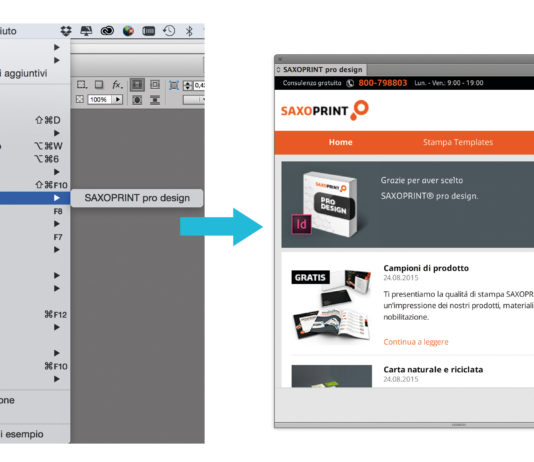Click the Bluetooth menu bar icon

pyautogui.click(x=189, y=31)
